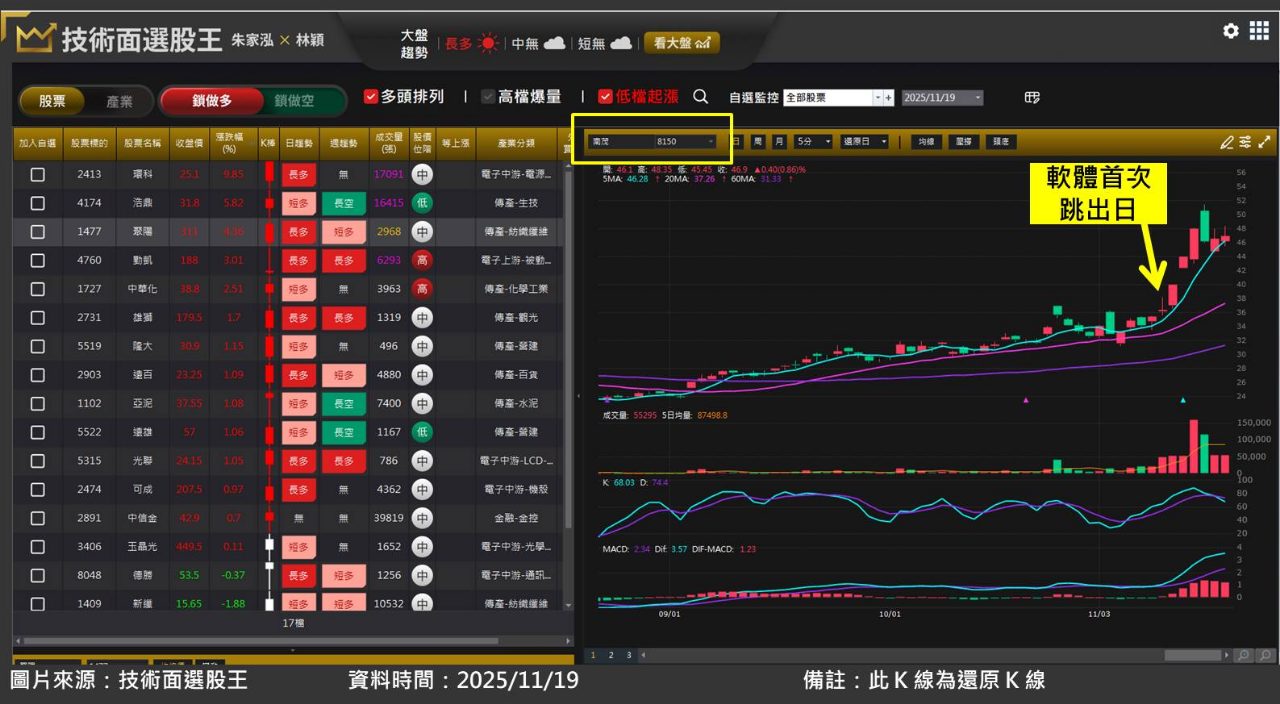Expand the chart to fullscreen
The width and height of the screenshot is (1280, 704).
pyautogui.click(x=1265, y=142)
